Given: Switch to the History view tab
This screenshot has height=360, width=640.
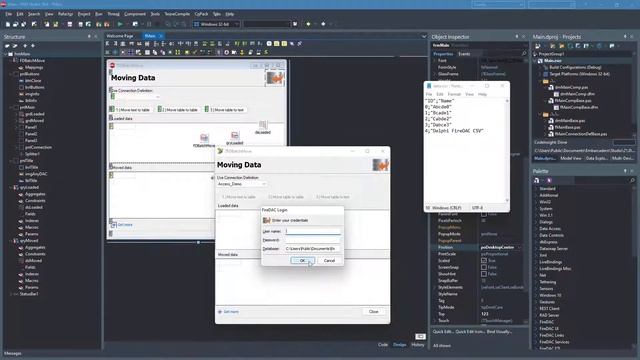Looking at the screenshot, I should click(x=418, y=345).
